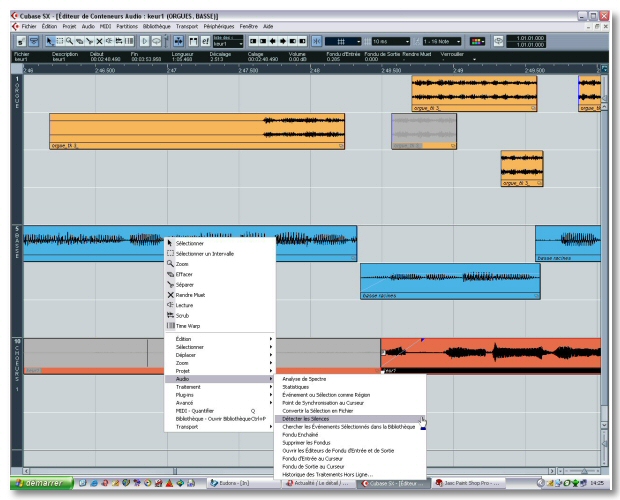620x500 pixels.
Task: Start audition with the Play triangle button
Action: [145, 41]
